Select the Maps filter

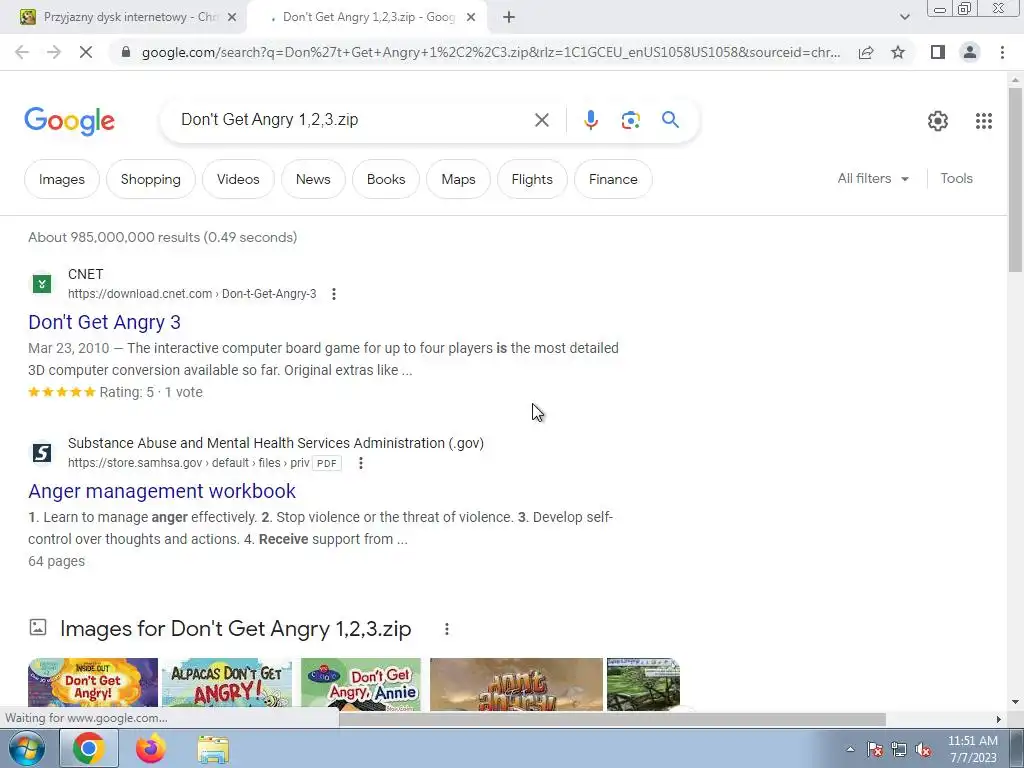coord(458,179)
